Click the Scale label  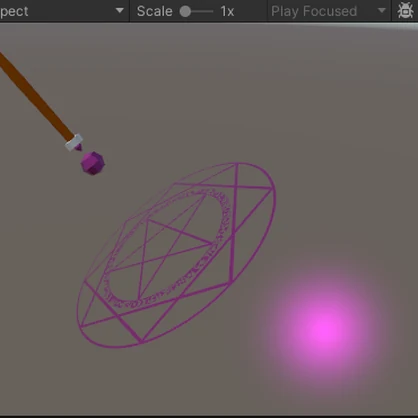(x=155, y=11)
